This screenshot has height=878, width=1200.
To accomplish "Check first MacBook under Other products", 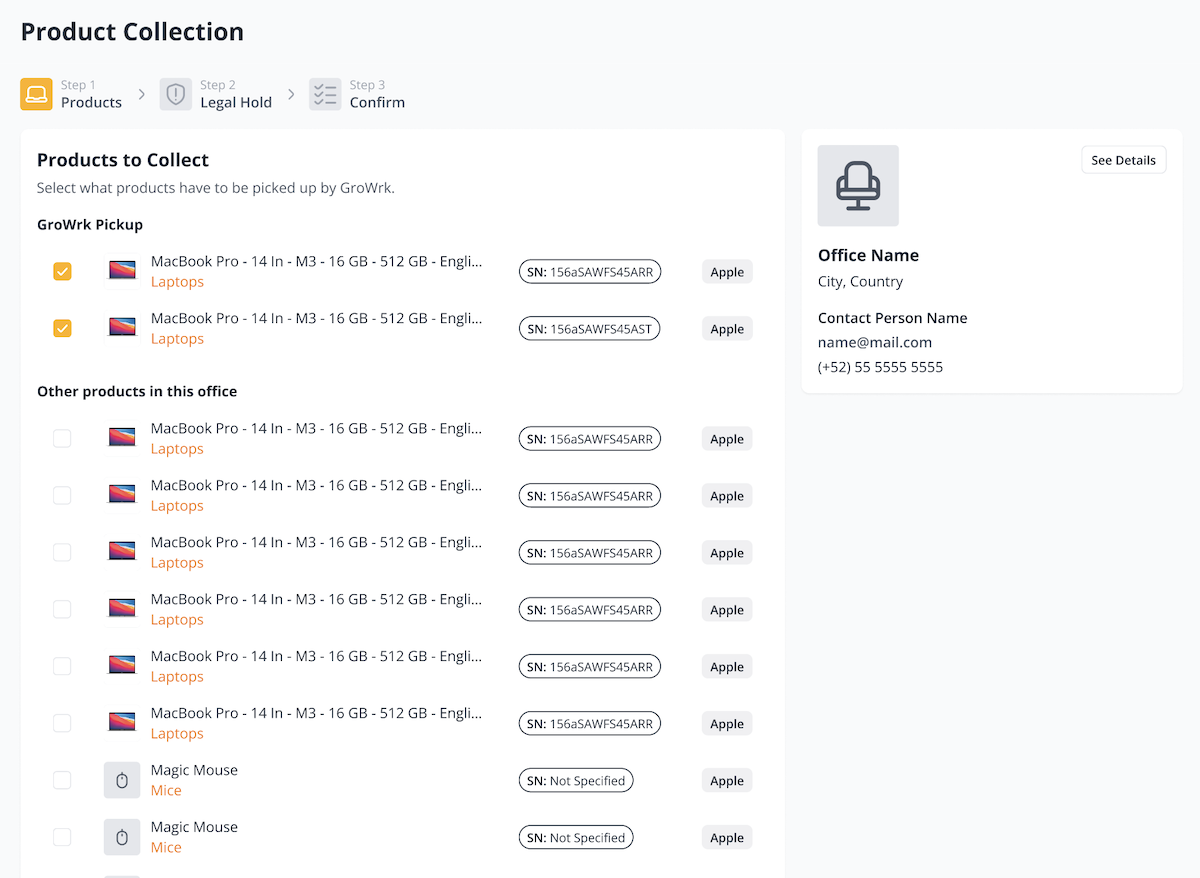I will pos(62,438).
